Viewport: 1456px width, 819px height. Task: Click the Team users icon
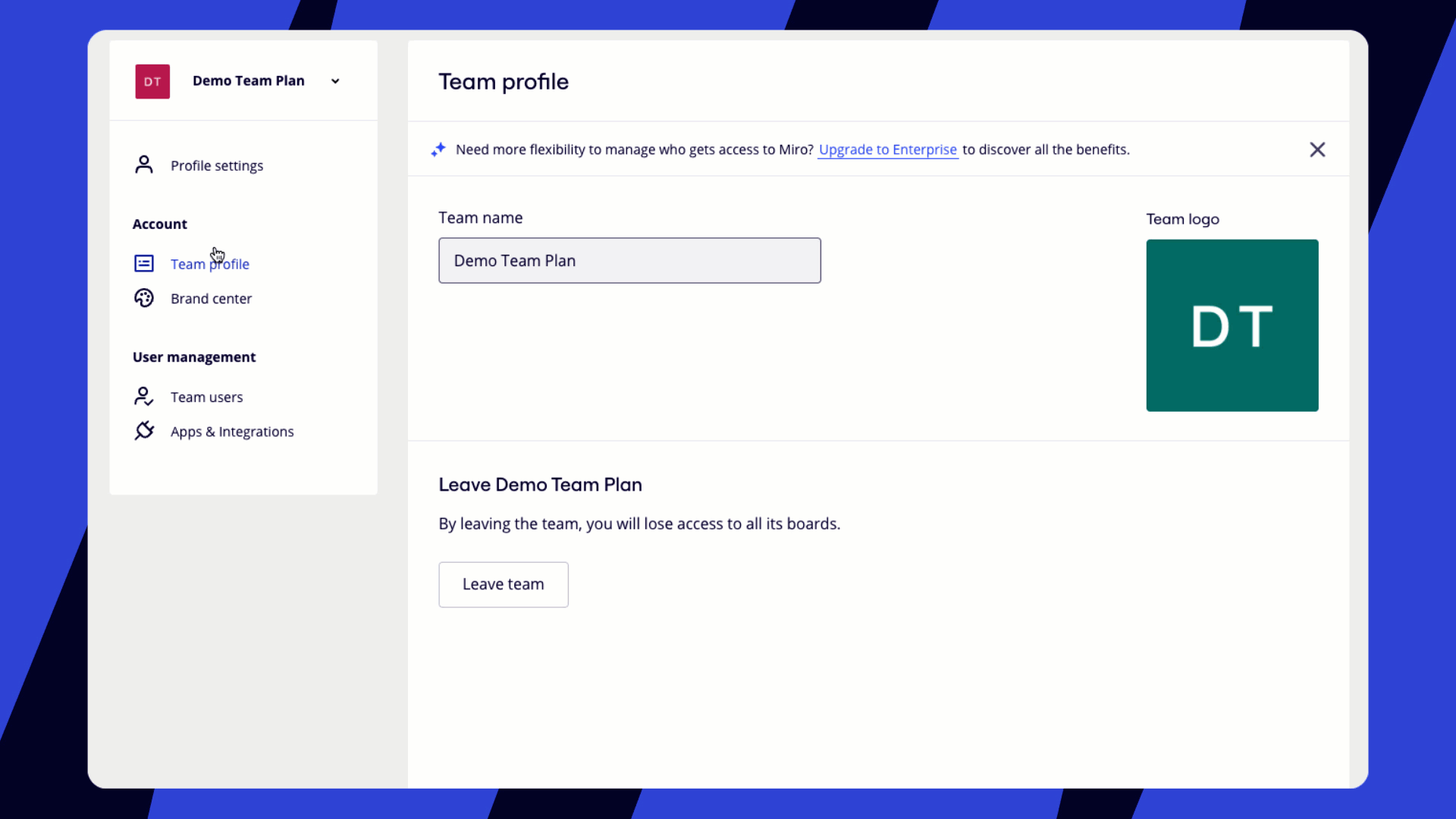coord(144,396)
